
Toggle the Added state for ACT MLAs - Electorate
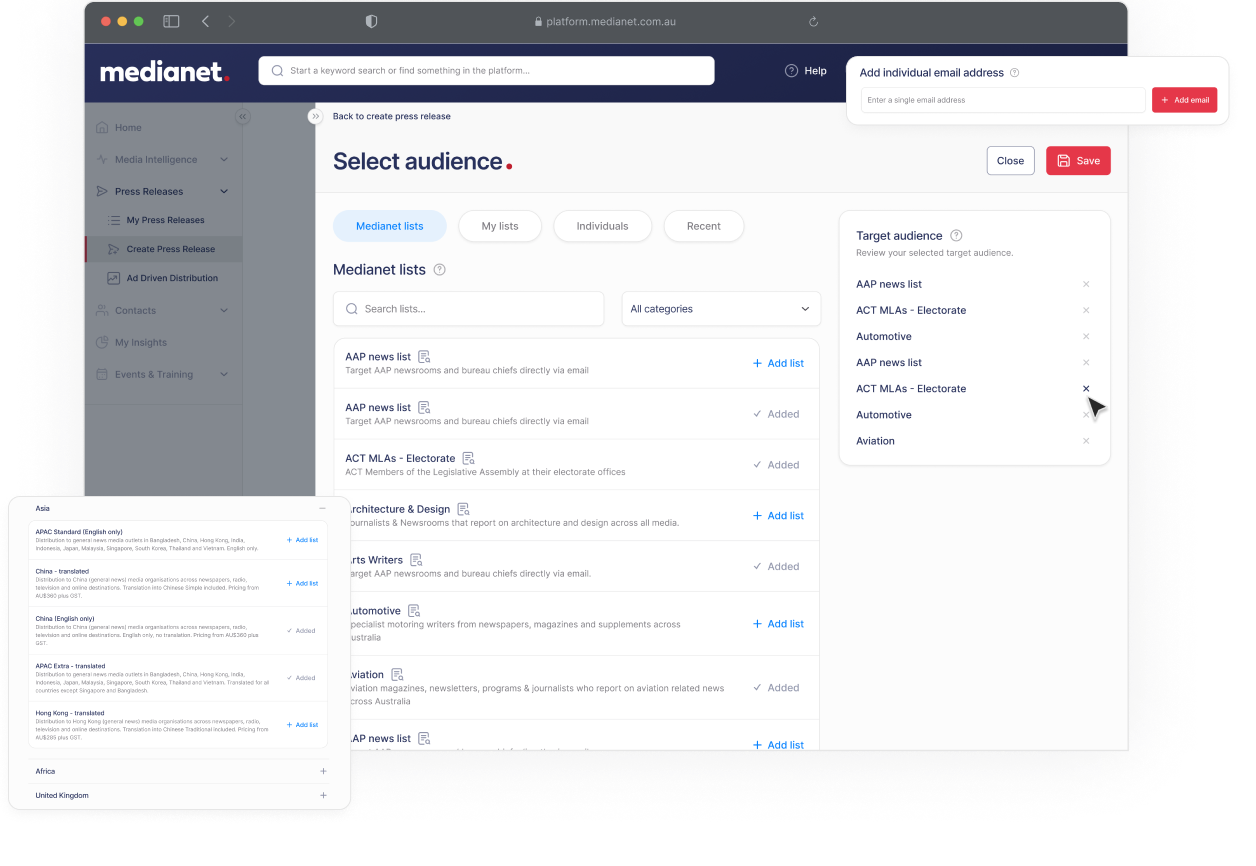pos(776,465)
